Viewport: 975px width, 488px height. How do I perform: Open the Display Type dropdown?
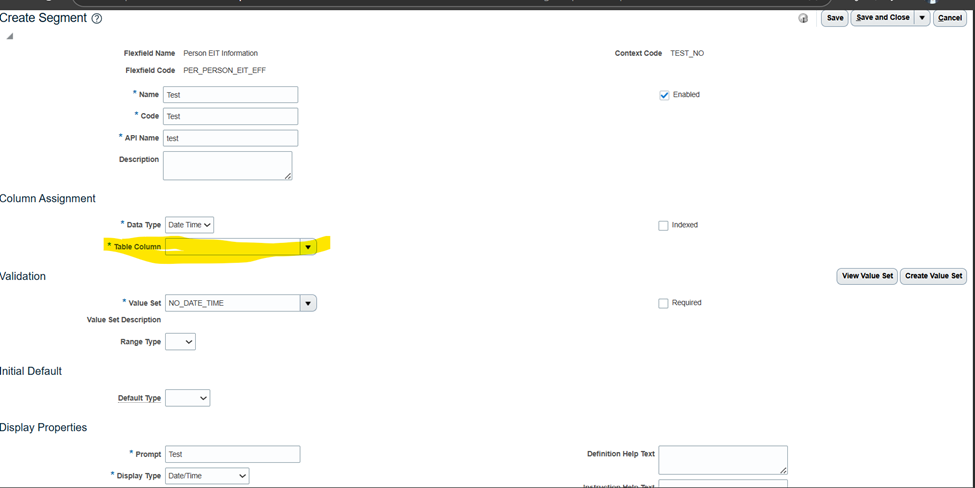click(207, 476)
